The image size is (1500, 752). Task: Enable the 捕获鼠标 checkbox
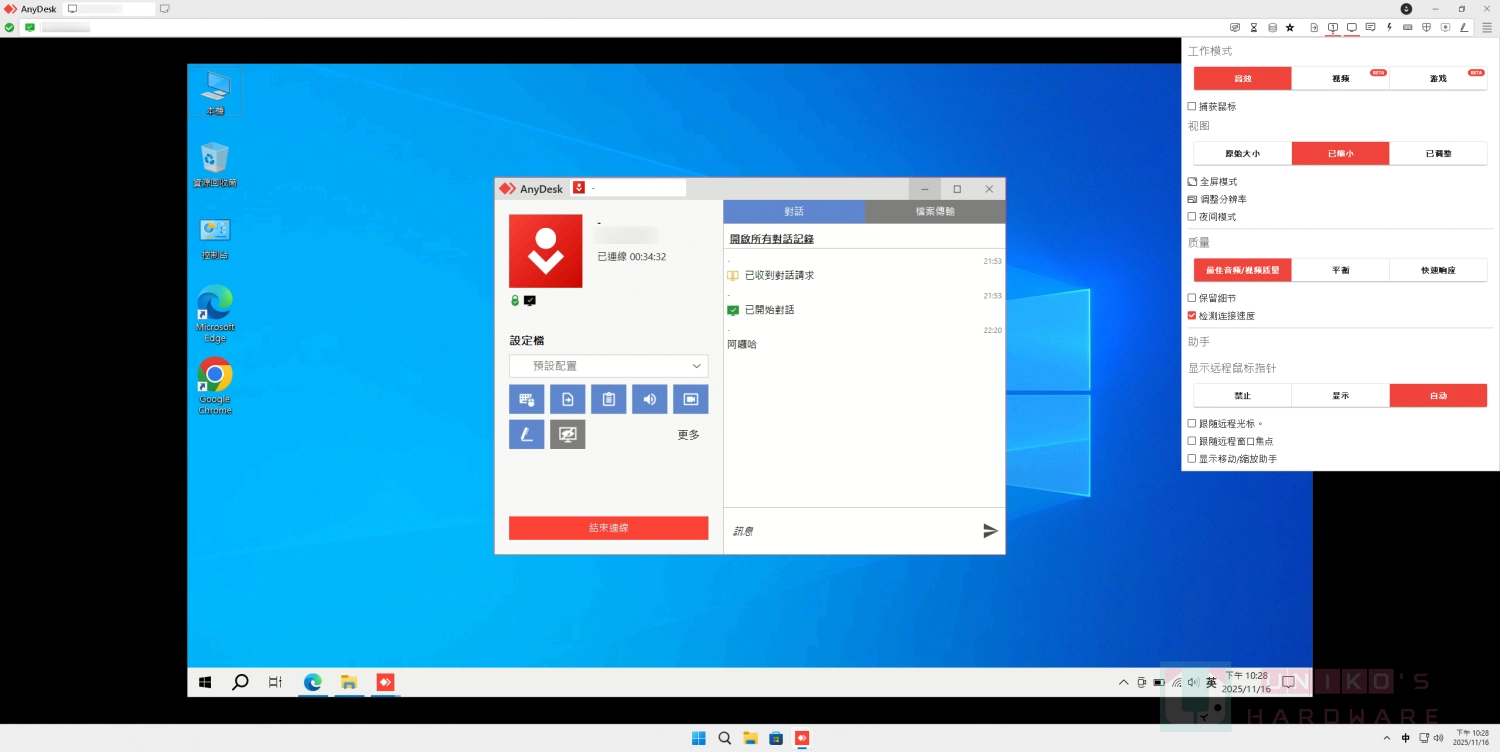point(1192,106)
